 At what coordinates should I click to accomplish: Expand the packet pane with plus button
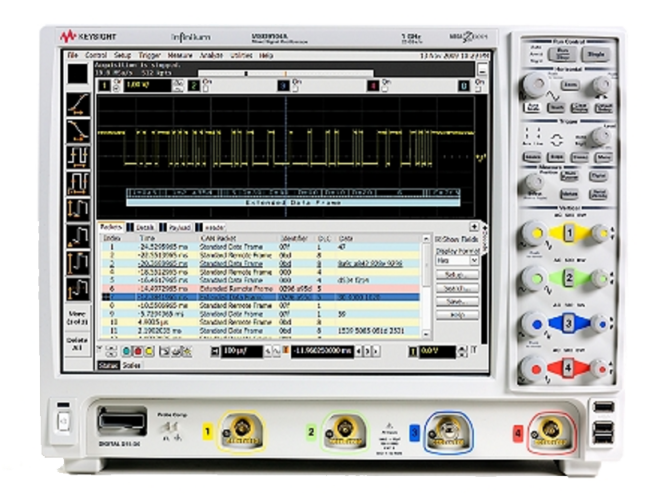pyautogui.click(x=473, y=227)
